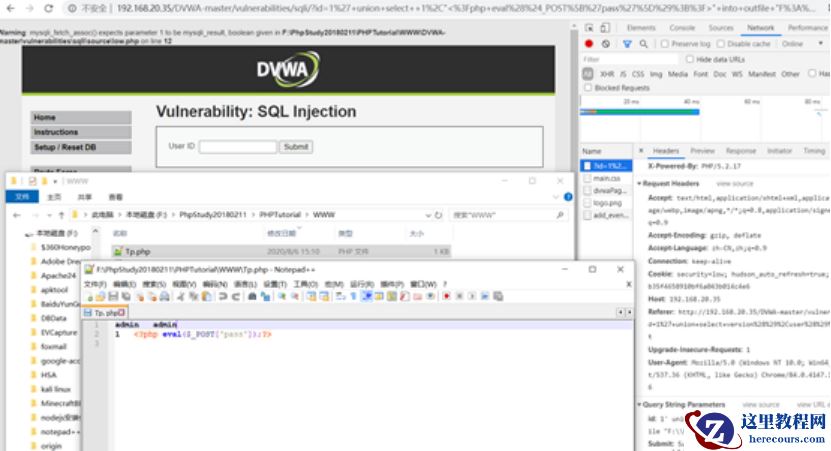Check Blocked Requests

coord(588,88)
